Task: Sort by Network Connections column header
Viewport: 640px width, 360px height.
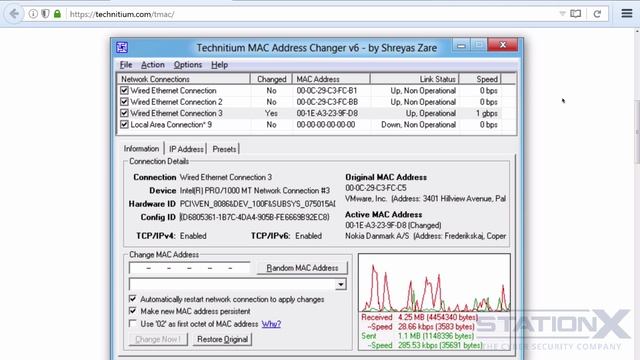Action: click(184, 79)
